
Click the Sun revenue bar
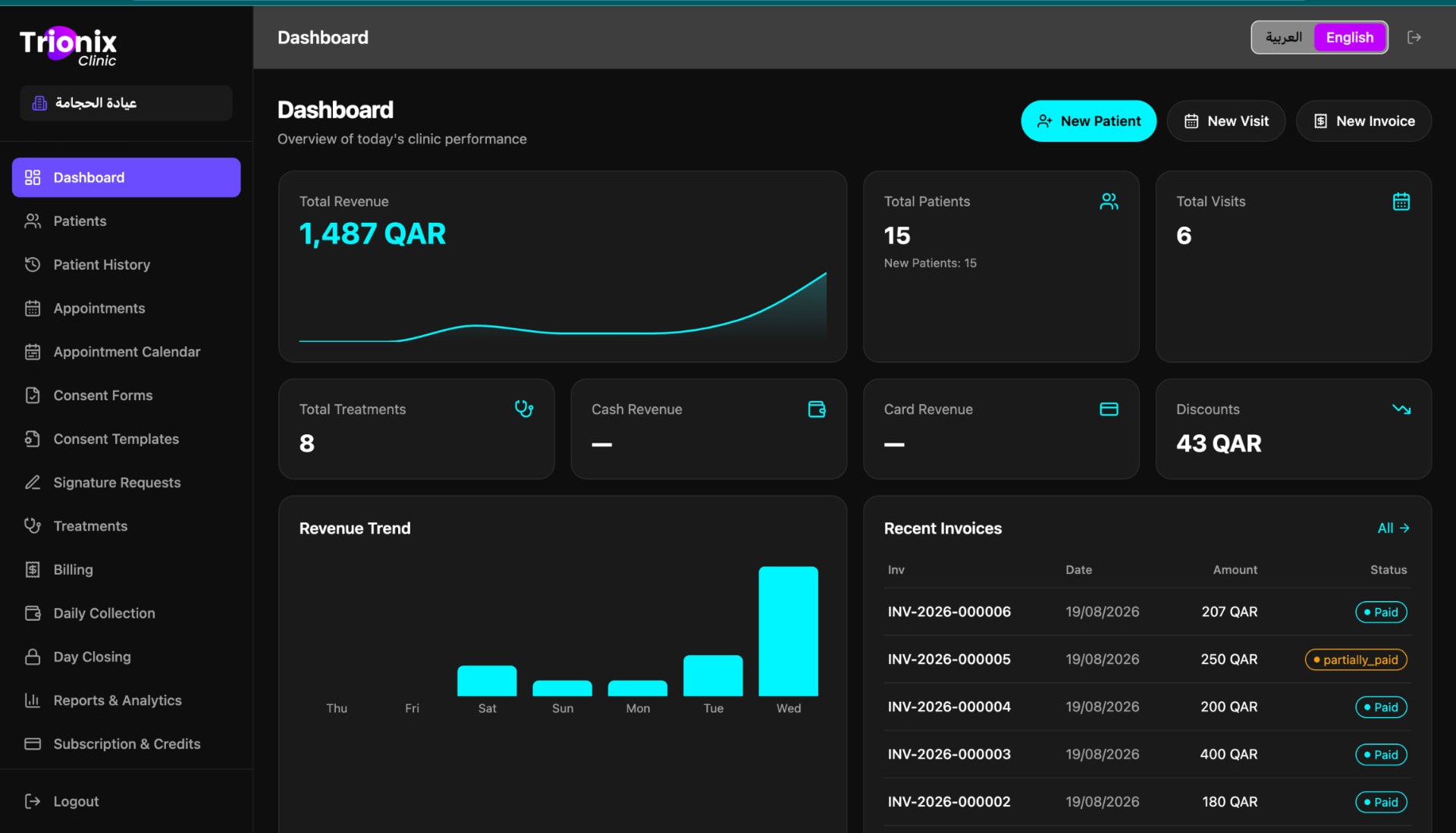pyautogui.click(x=562, y=688)
